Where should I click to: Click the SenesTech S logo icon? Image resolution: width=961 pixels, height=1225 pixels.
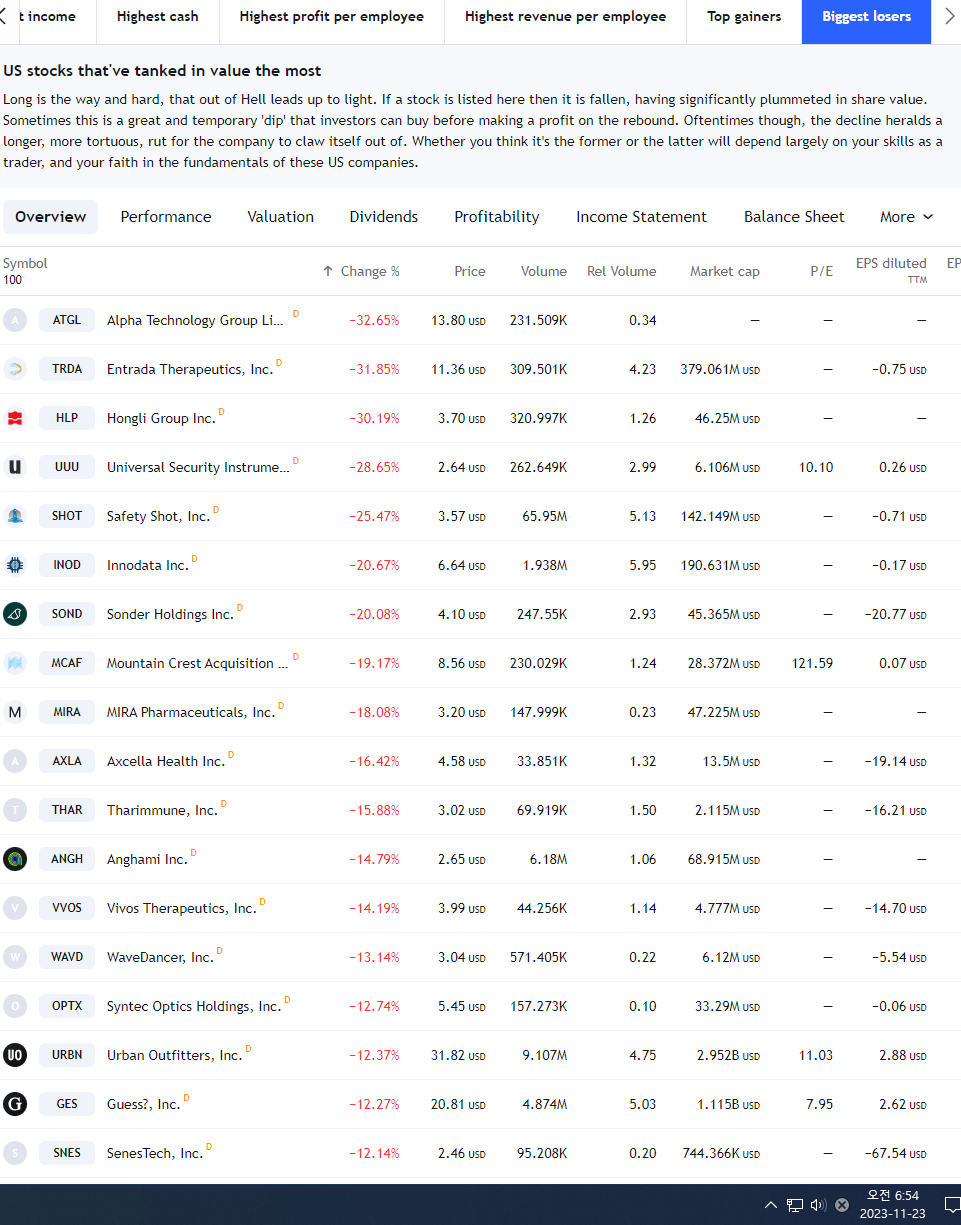(x=14, y=1153)
